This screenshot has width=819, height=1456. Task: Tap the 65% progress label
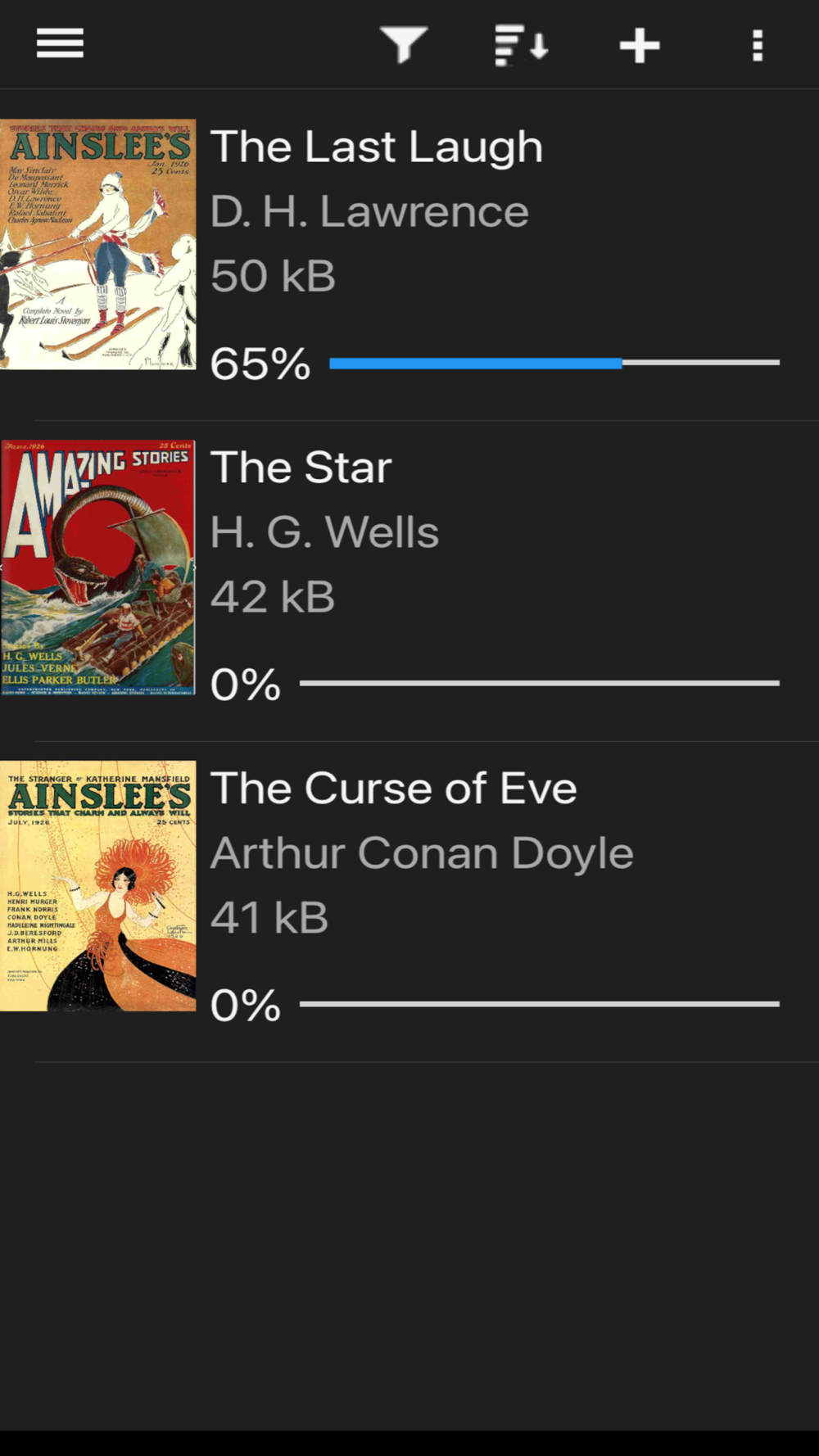[260, 364]
